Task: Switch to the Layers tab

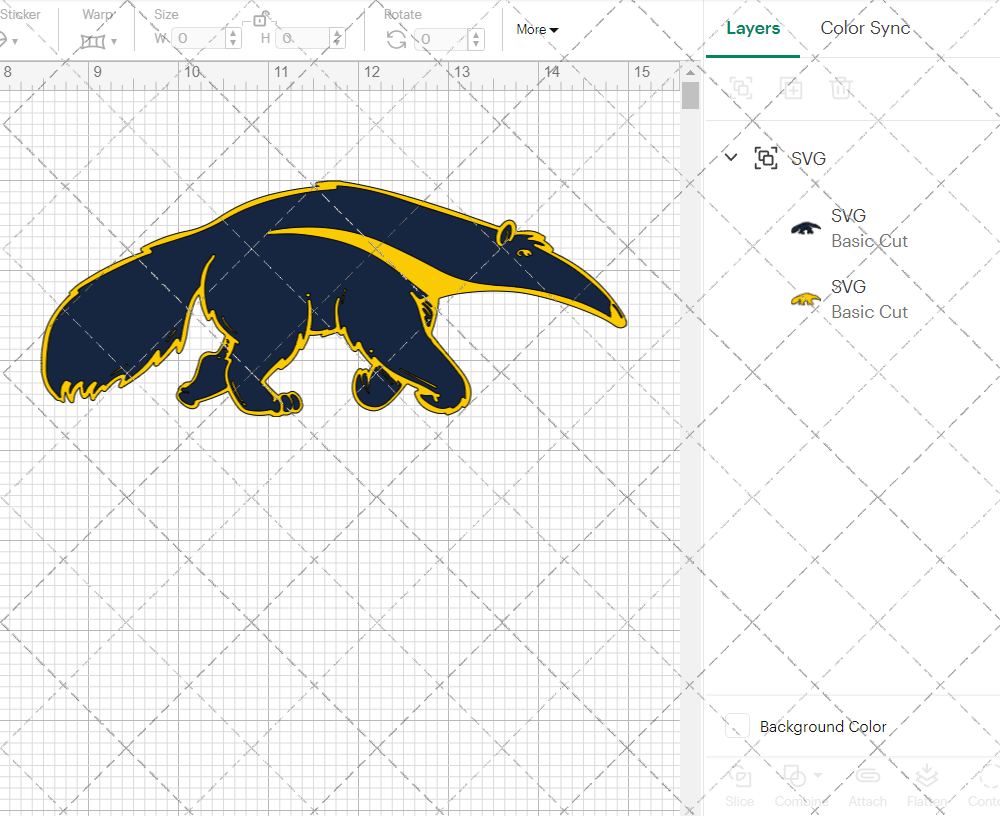Action: (x=752, y=28)
